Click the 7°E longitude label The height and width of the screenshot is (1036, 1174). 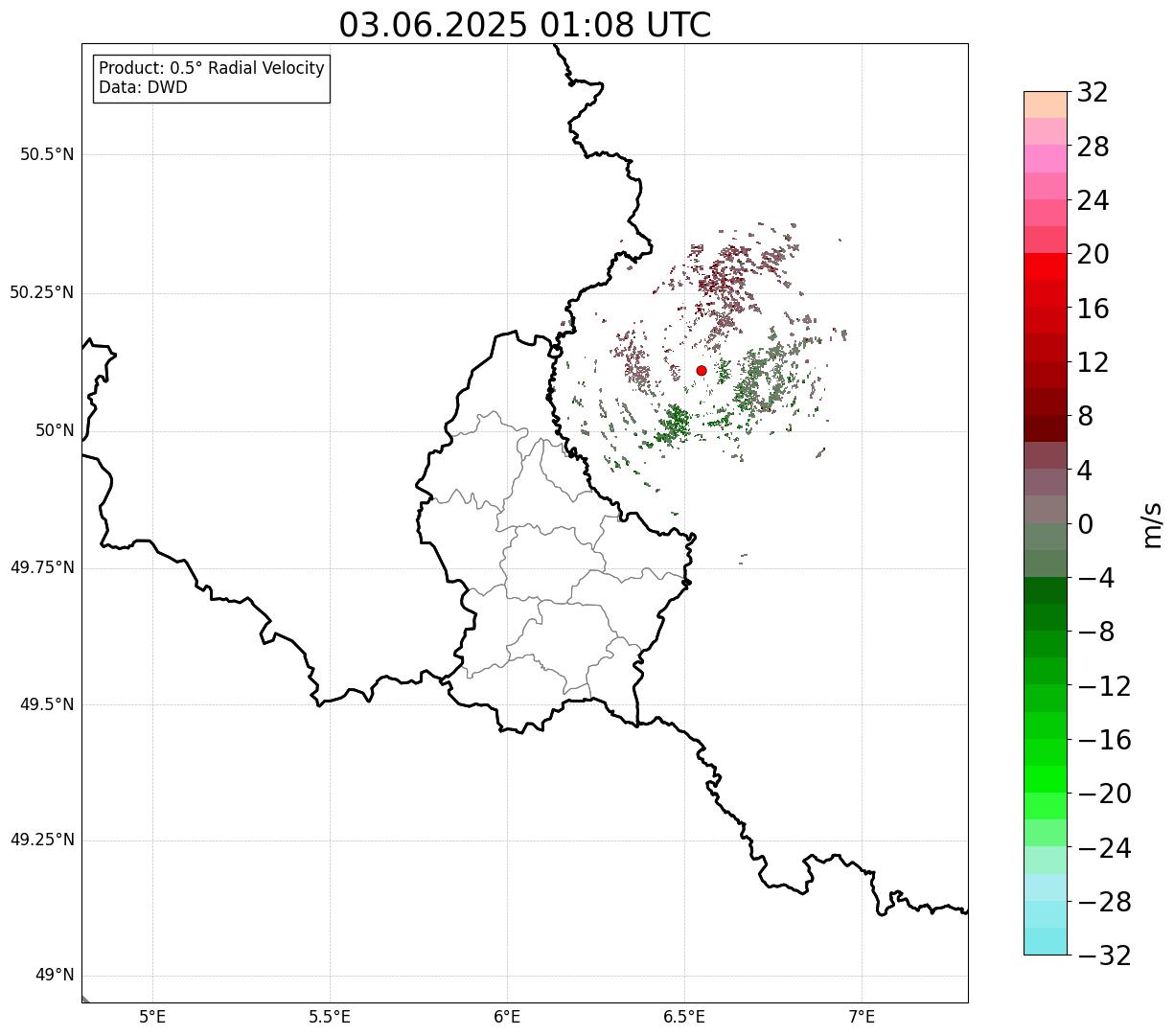(862, 1017)
